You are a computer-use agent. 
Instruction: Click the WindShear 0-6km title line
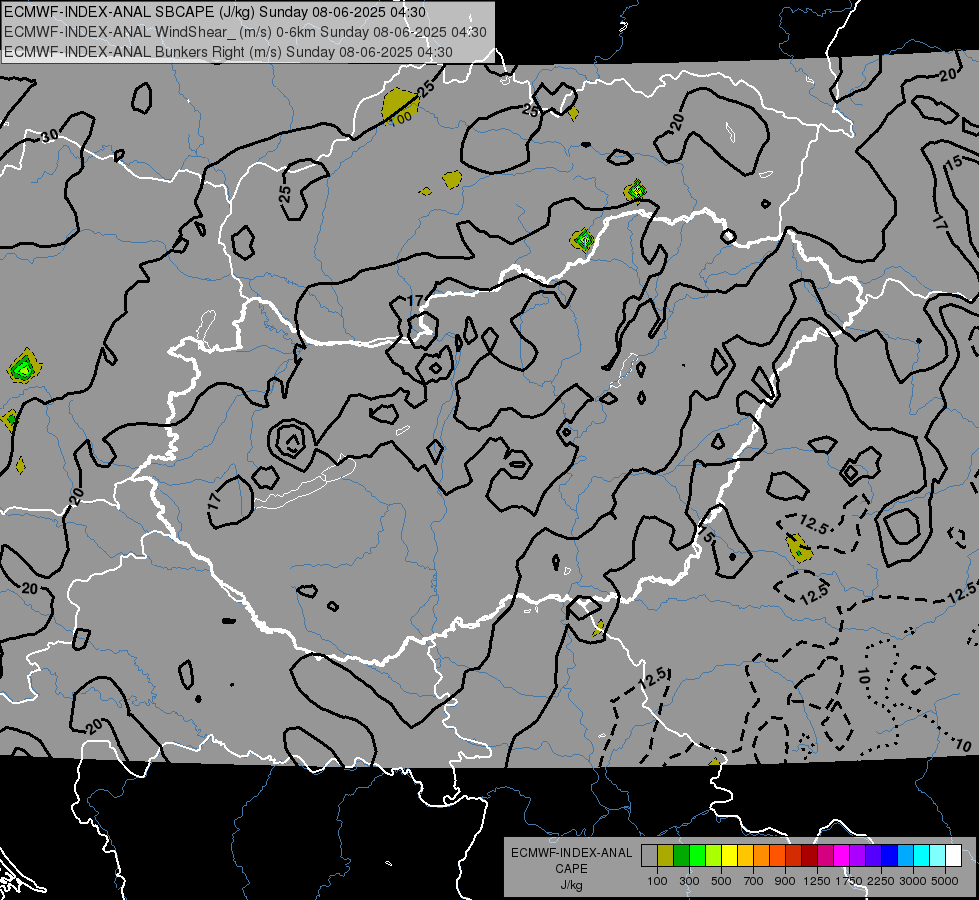[x=245, y=32]
